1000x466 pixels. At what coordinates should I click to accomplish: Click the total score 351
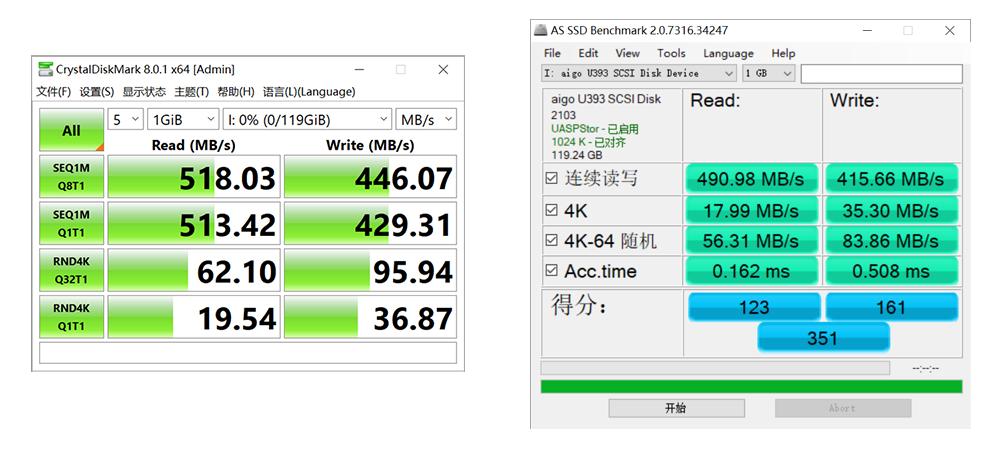823,337
